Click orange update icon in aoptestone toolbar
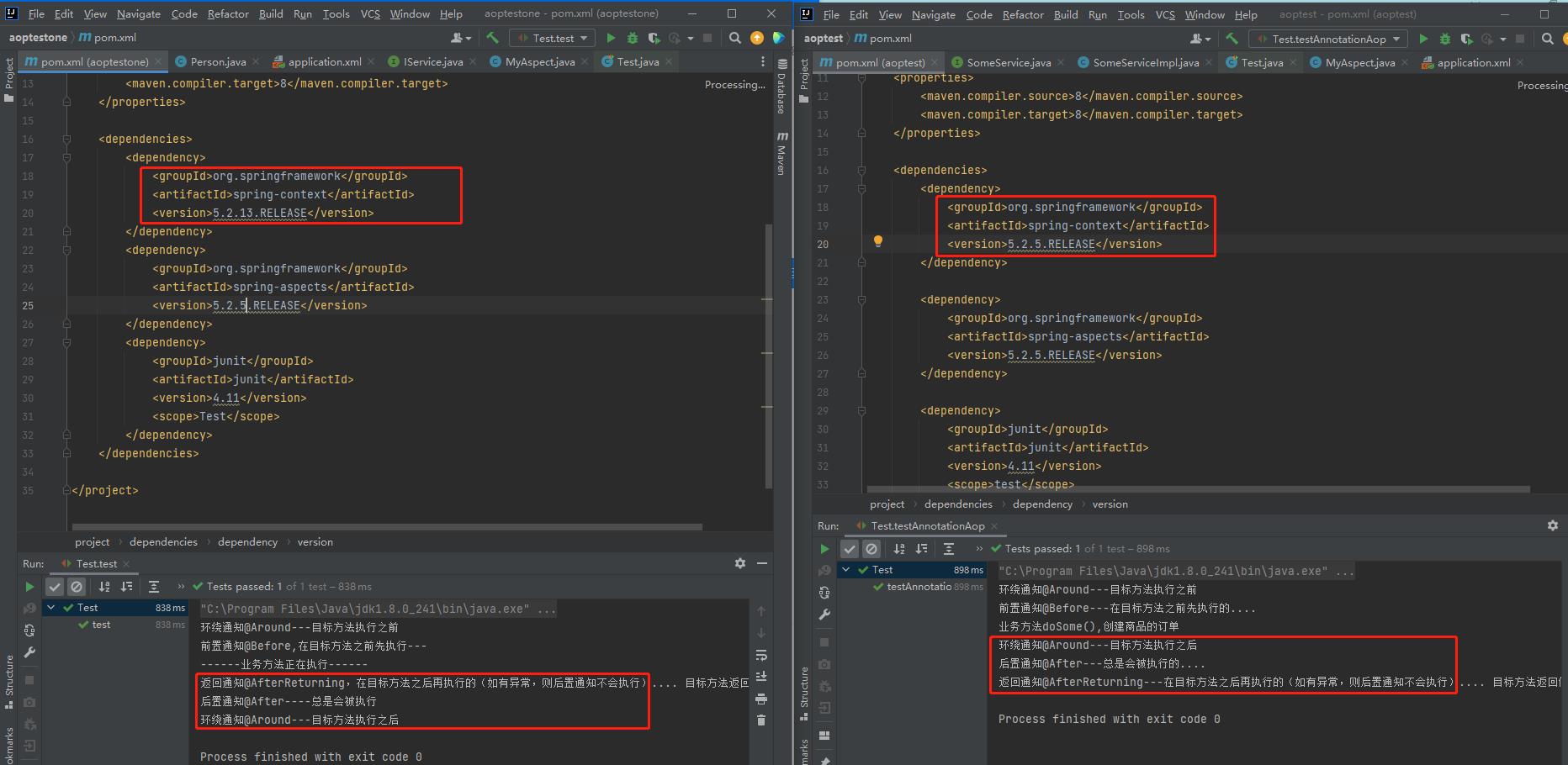The image size is (1568, 765). [757, 38]
